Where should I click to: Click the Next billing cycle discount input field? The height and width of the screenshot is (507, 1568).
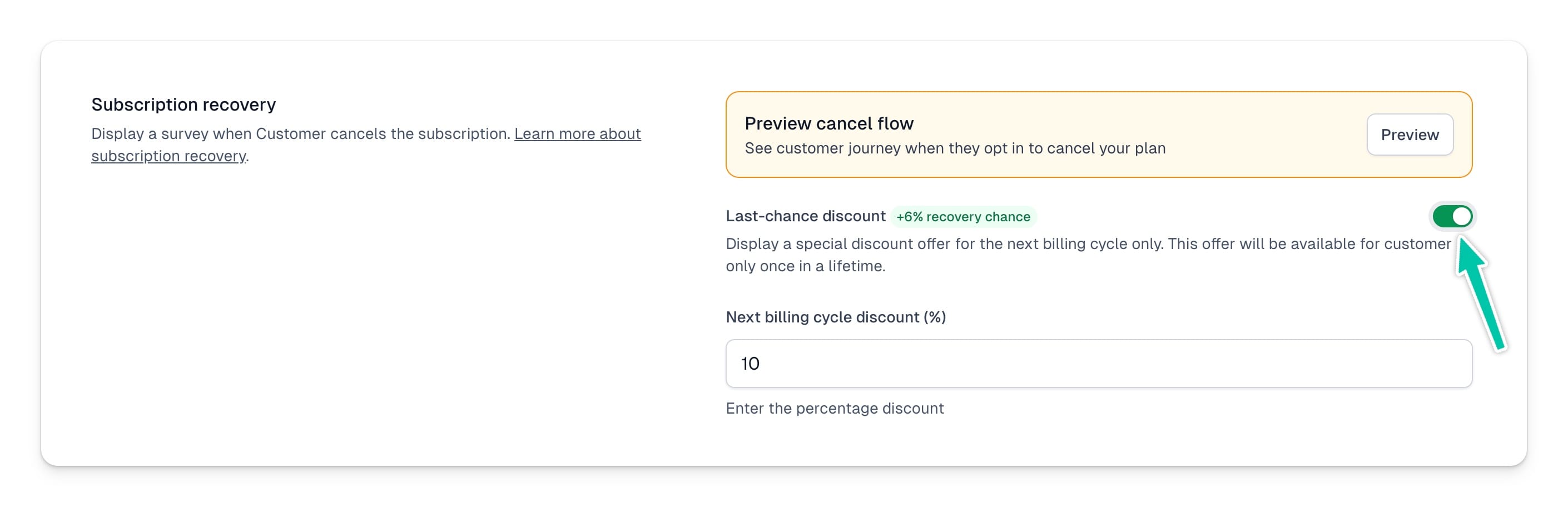point(1095,364)
